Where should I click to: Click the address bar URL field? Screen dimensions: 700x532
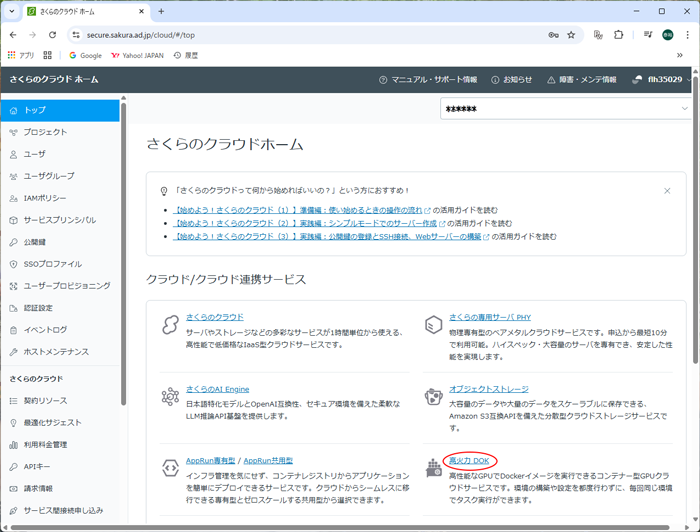312,35
